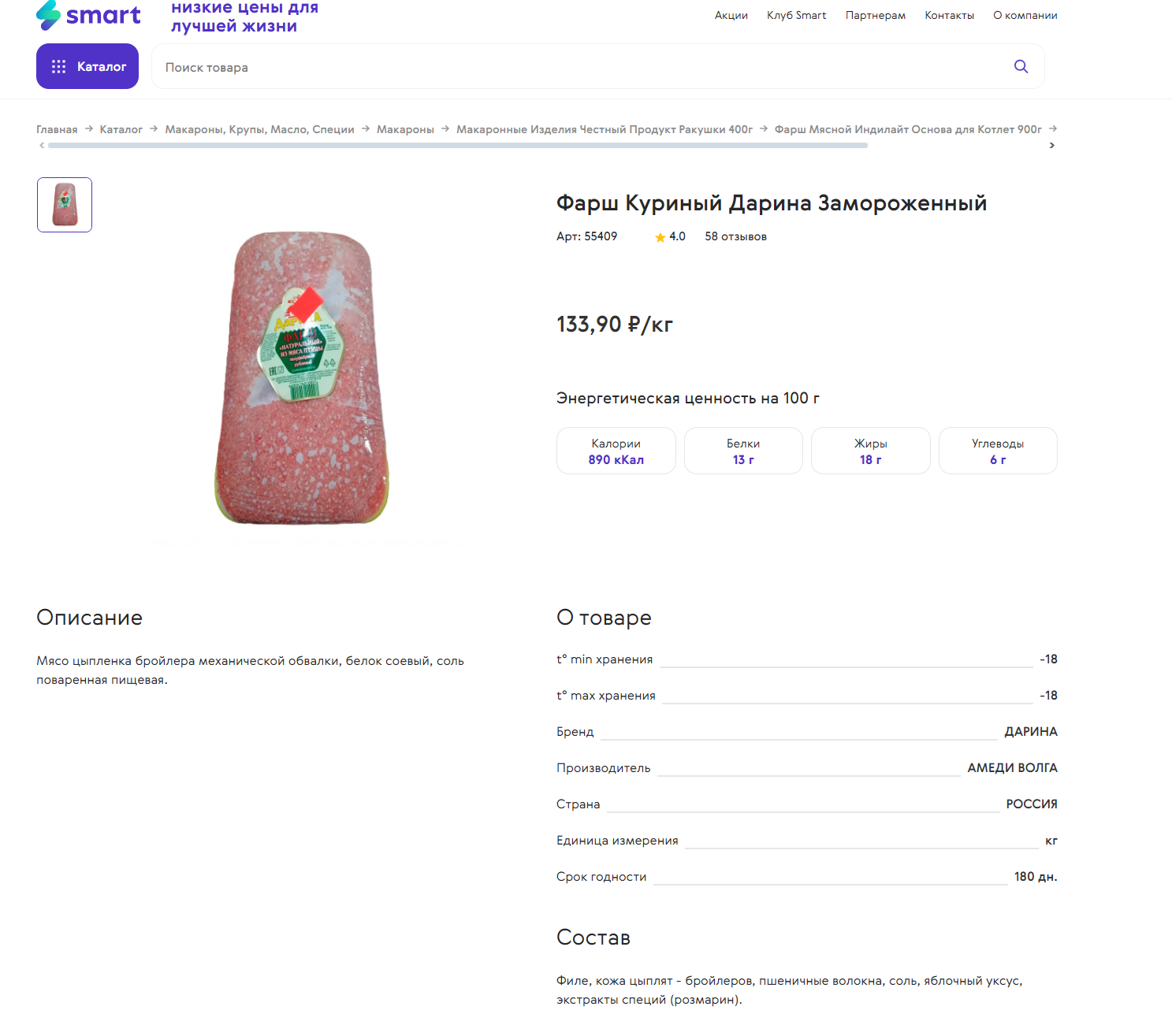Click the yellow rating star icon

660,237
